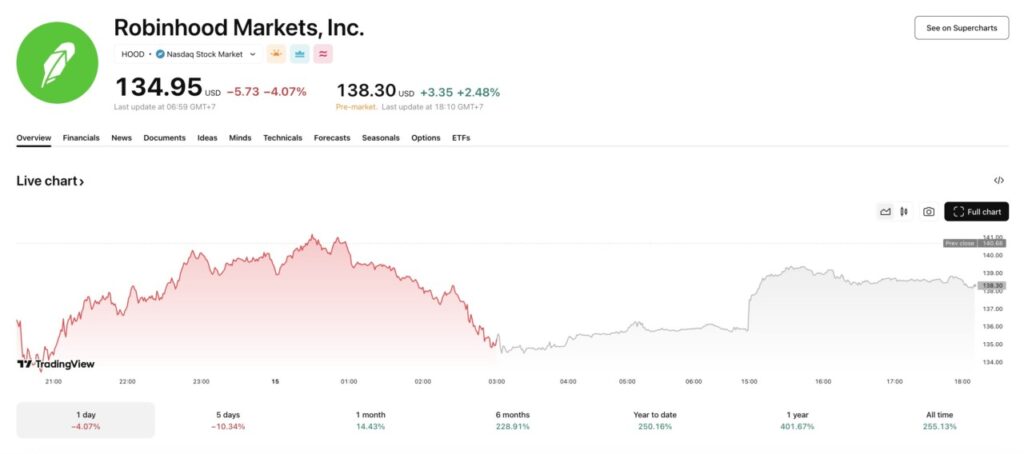Switch to the Technicals tab
The width and height of the screenshot is (1024, 454).
pyautogui.click(x=282, y=138)
